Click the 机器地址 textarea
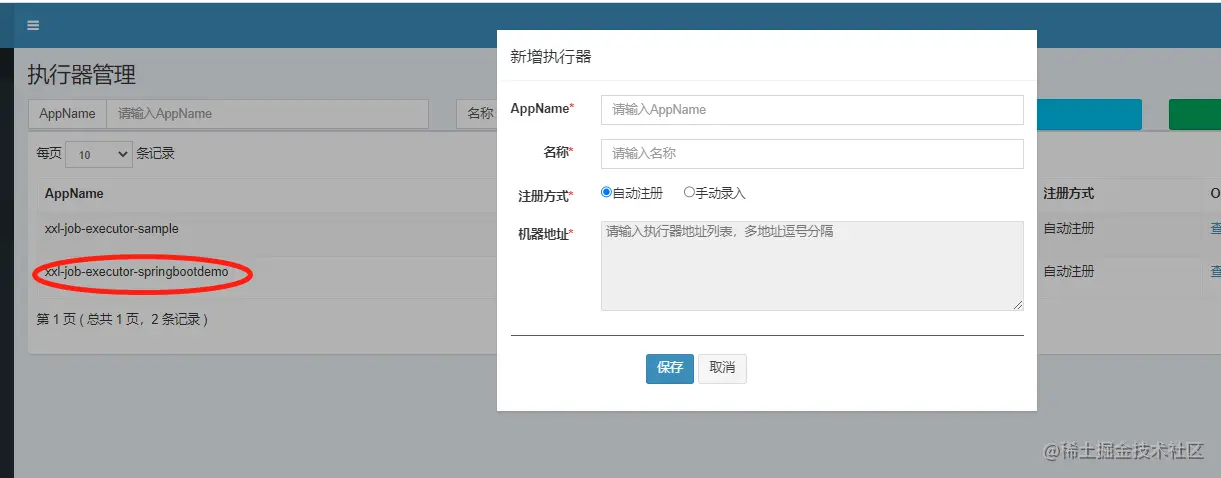1221x478 pixels. coord(812,266)
